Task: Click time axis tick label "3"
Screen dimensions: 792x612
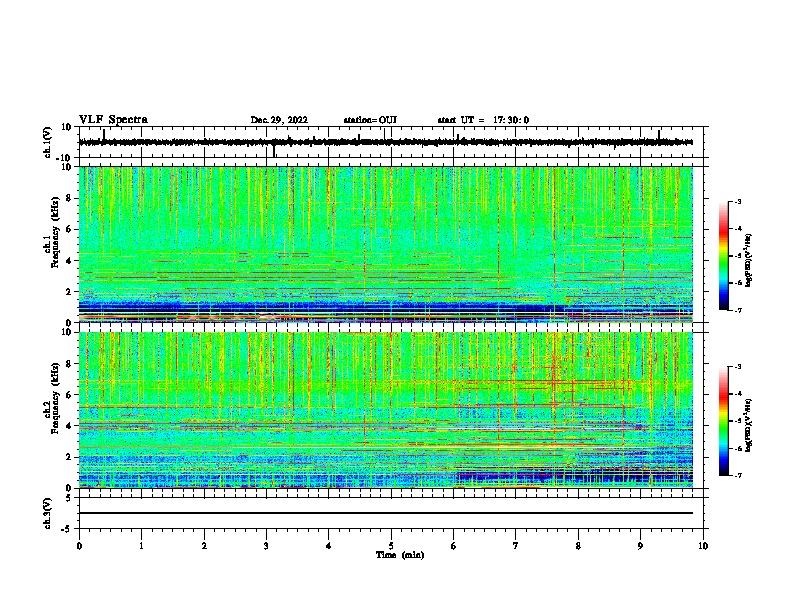Action: tap(266, 546)
